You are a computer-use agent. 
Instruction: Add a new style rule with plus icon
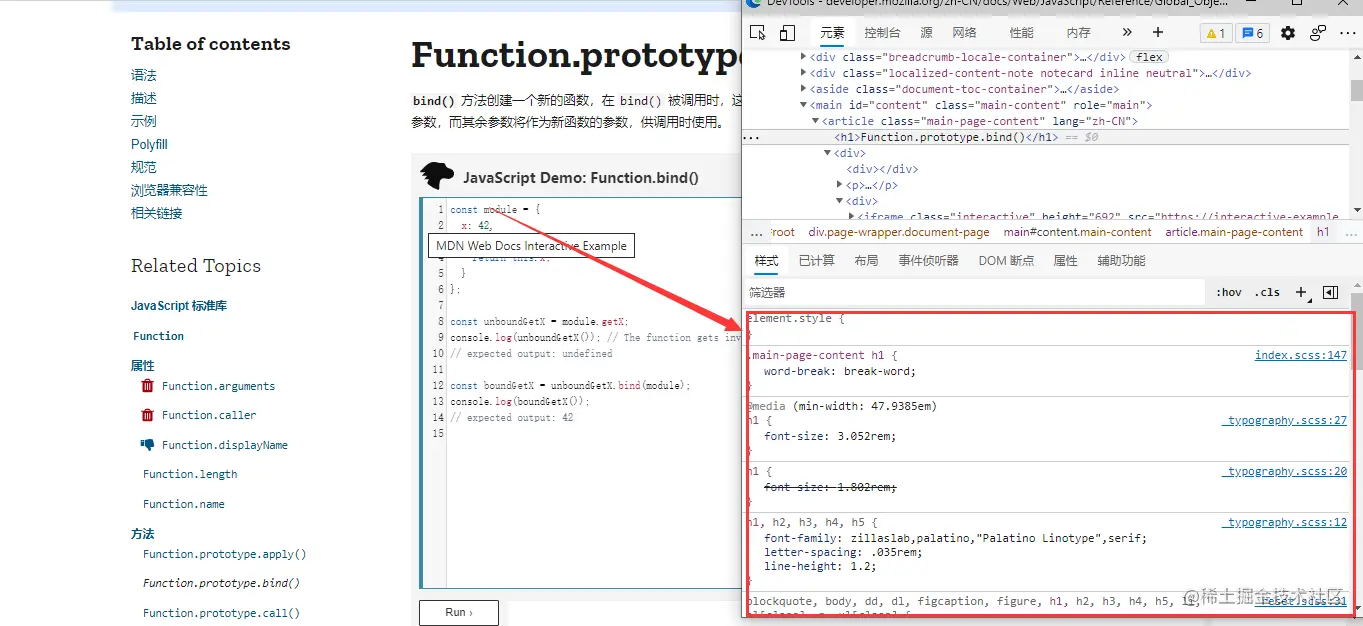(1301, 292)
